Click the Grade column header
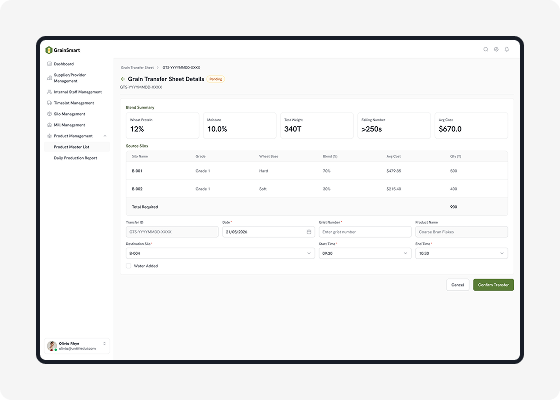The width and height of the screenshot is (560, 400). click(x=200, y=157)
